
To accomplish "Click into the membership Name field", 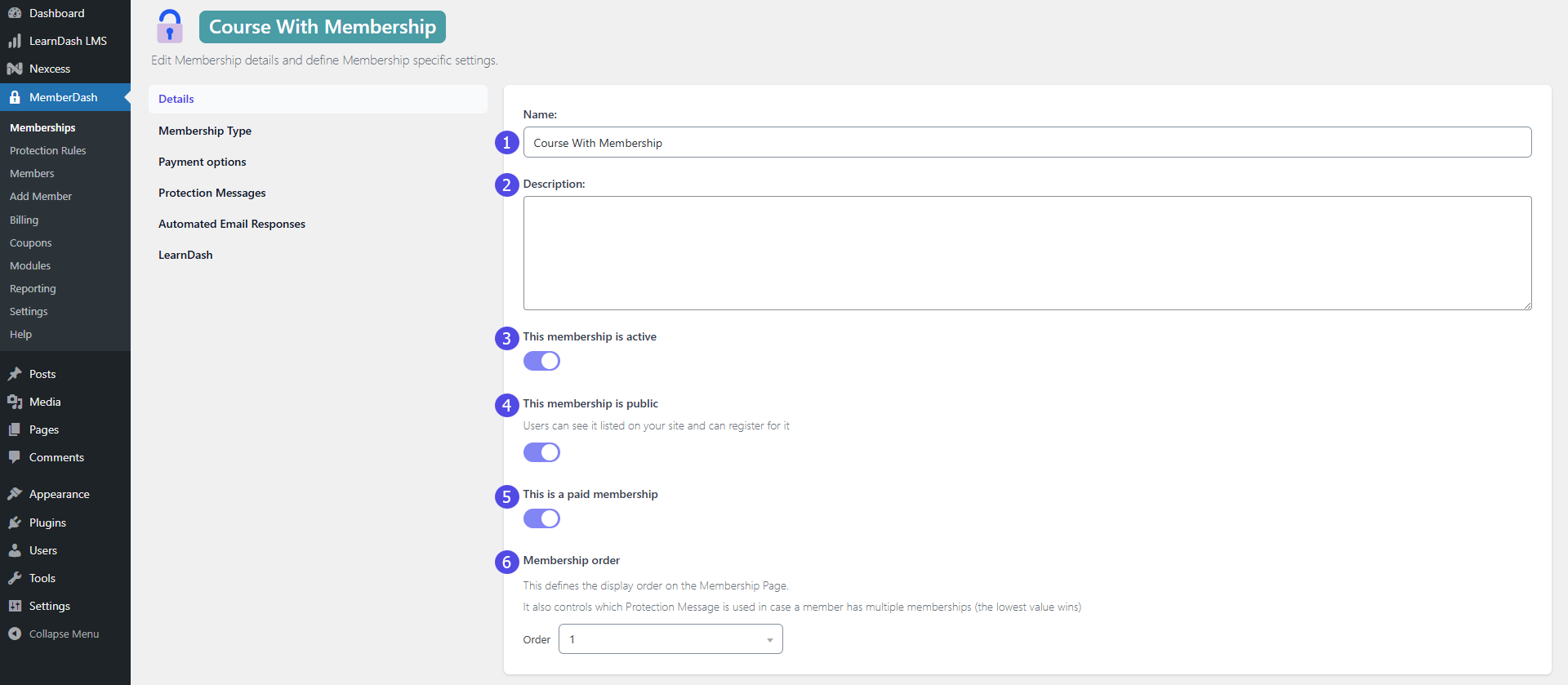I will (1027, 143).
